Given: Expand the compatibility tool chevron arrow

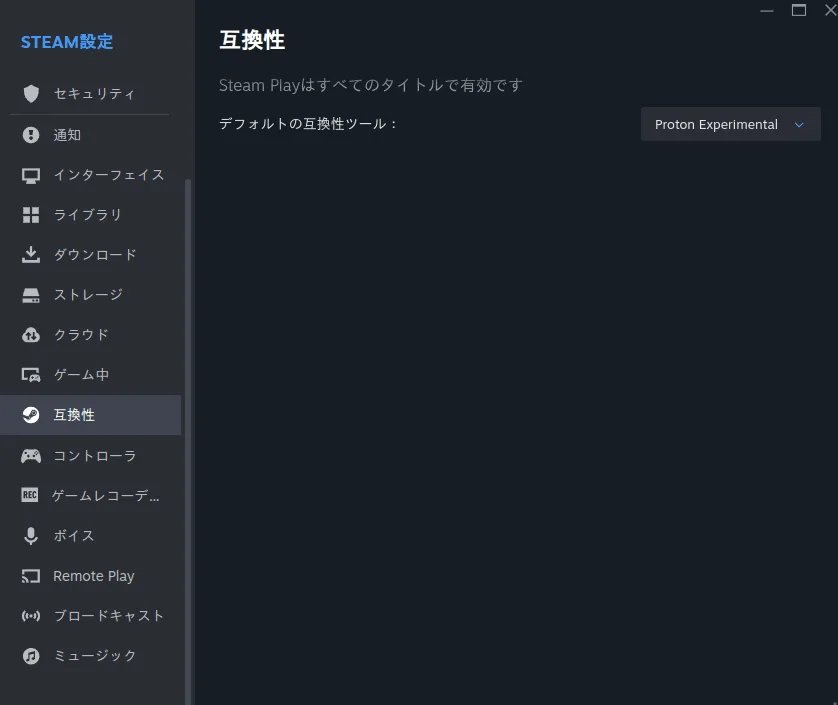Looking at the screenshot, I should (799, 125).
